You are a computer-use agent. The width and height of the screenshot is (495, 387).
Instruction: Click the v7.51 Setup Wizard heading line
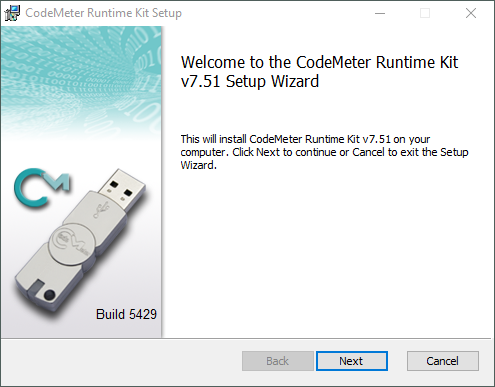250,81
